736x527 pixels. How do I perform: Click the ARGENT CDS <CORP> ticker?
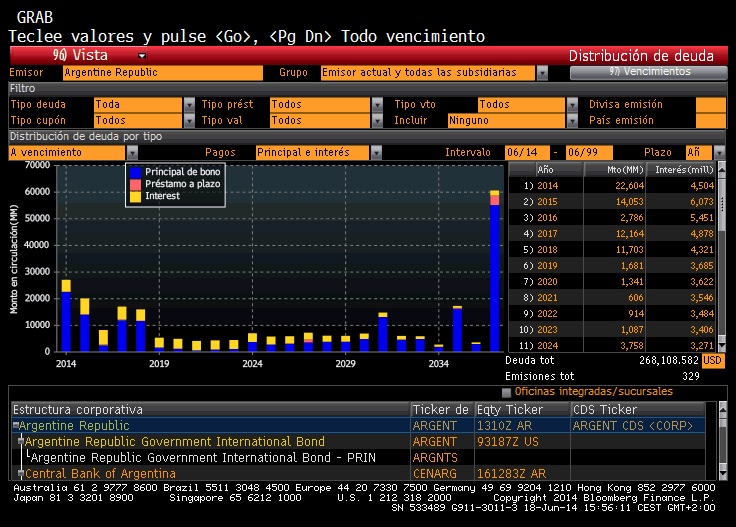(x=632, y=426)
